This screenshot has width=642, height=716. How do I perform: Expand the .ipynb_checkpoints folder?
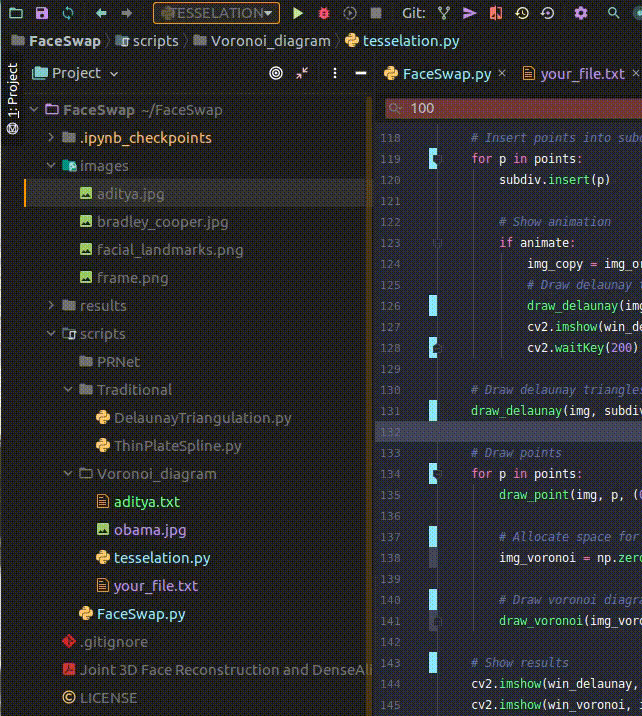coord(51,137)
